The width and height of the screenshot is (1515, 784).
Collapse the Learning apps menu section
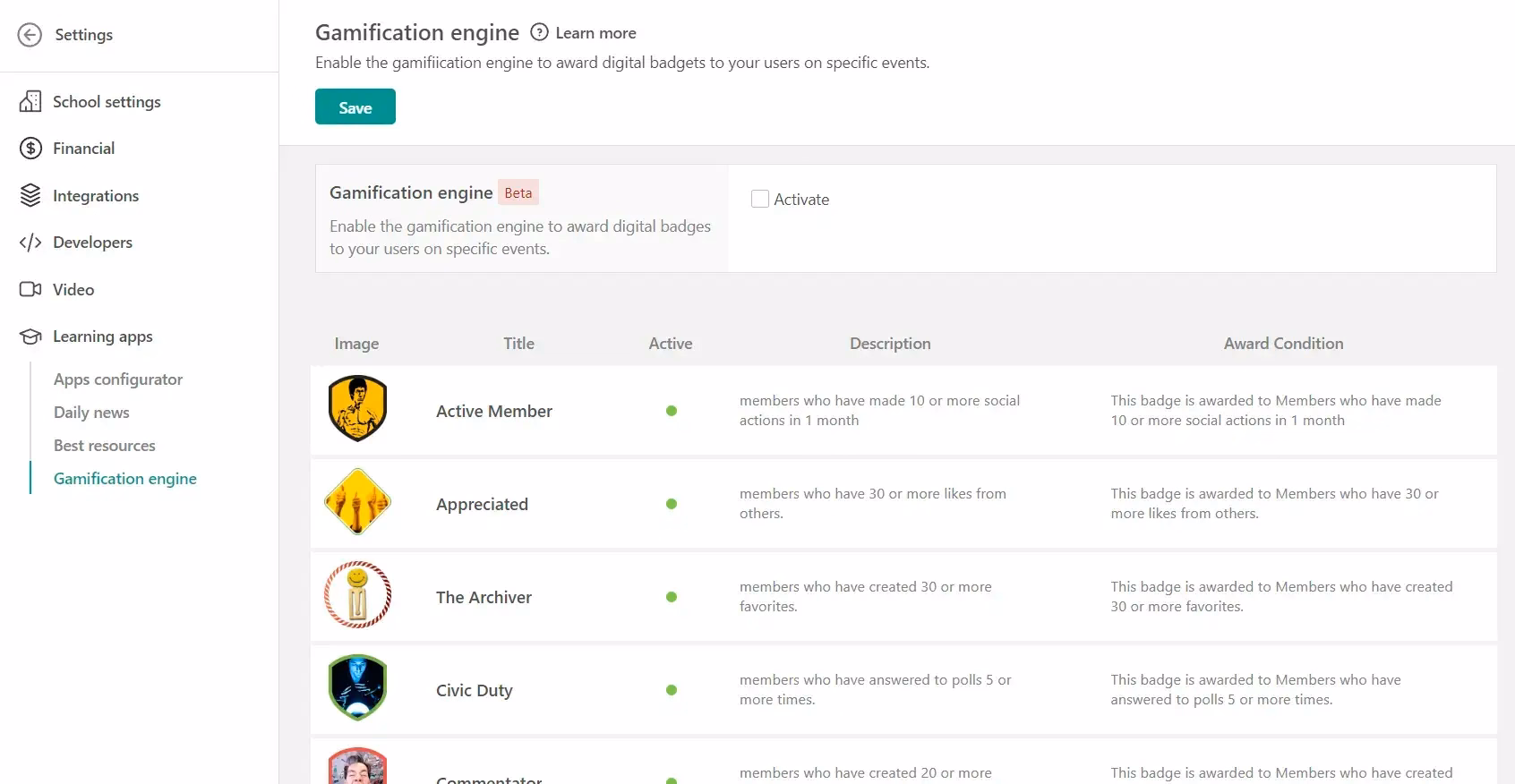(x=103, y=337)
